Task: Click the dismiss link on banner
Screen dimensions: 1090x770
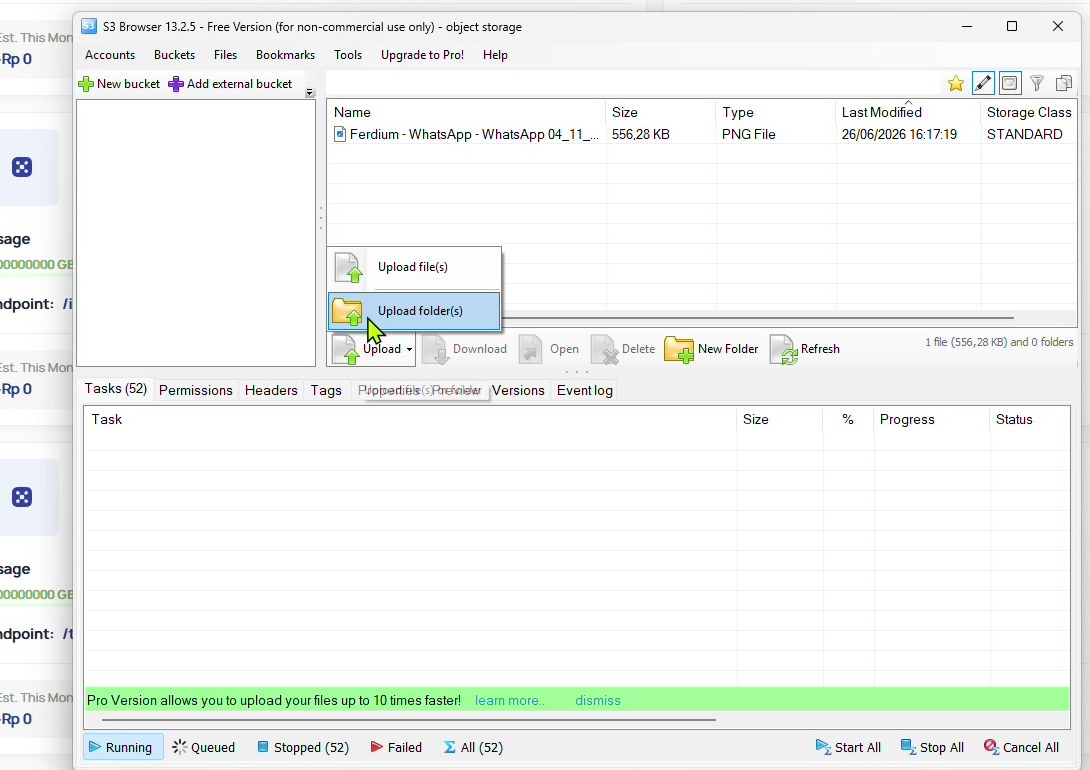Action: (598, 701)
